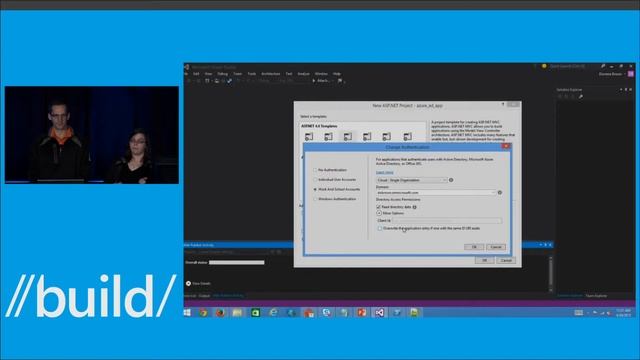Switch to the Web Publish Activity tab
This screenshot has width=640, height=360.
pos(229,296)
